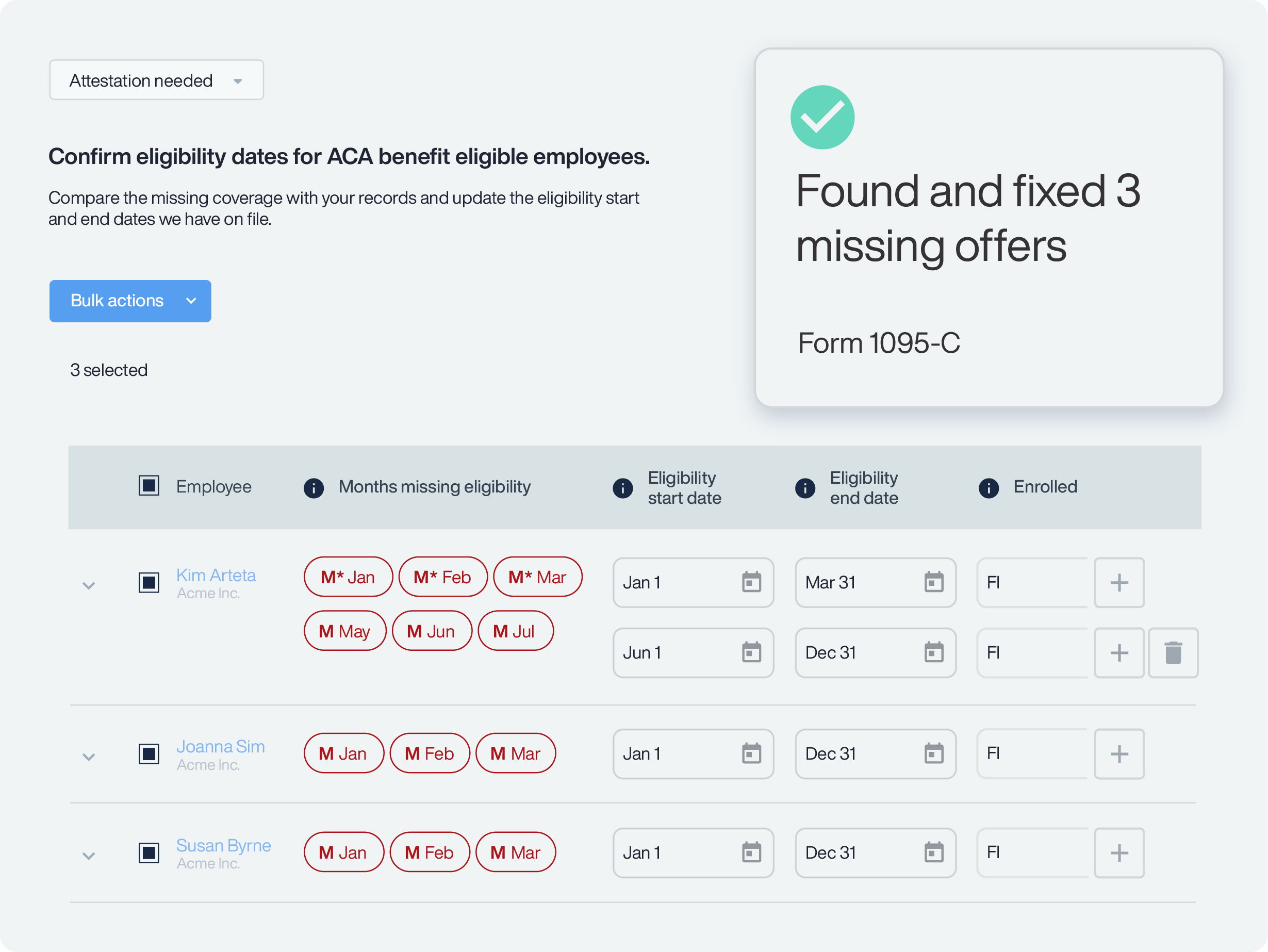The image size is (1268, 952).
Task: Expand Kim Arteta's row details
Action: 89,585
